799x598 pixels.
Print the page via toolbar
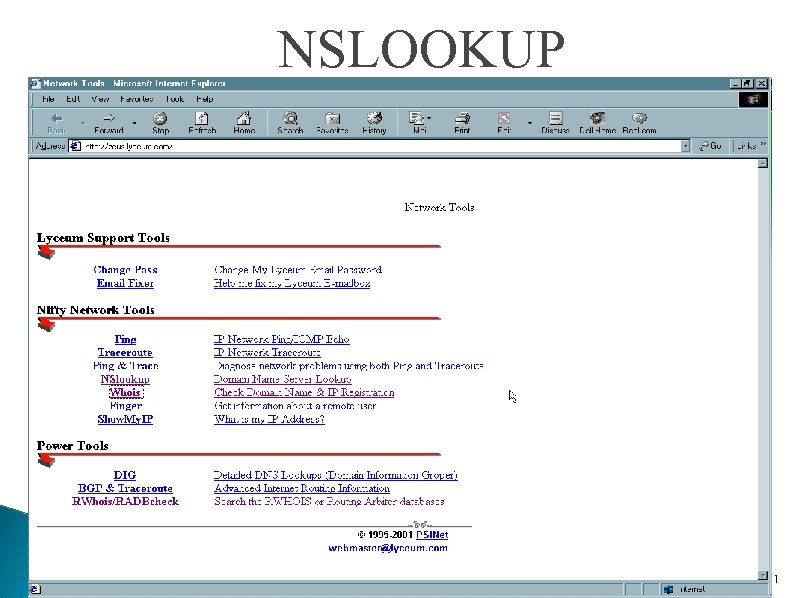(x=462, y=123)
